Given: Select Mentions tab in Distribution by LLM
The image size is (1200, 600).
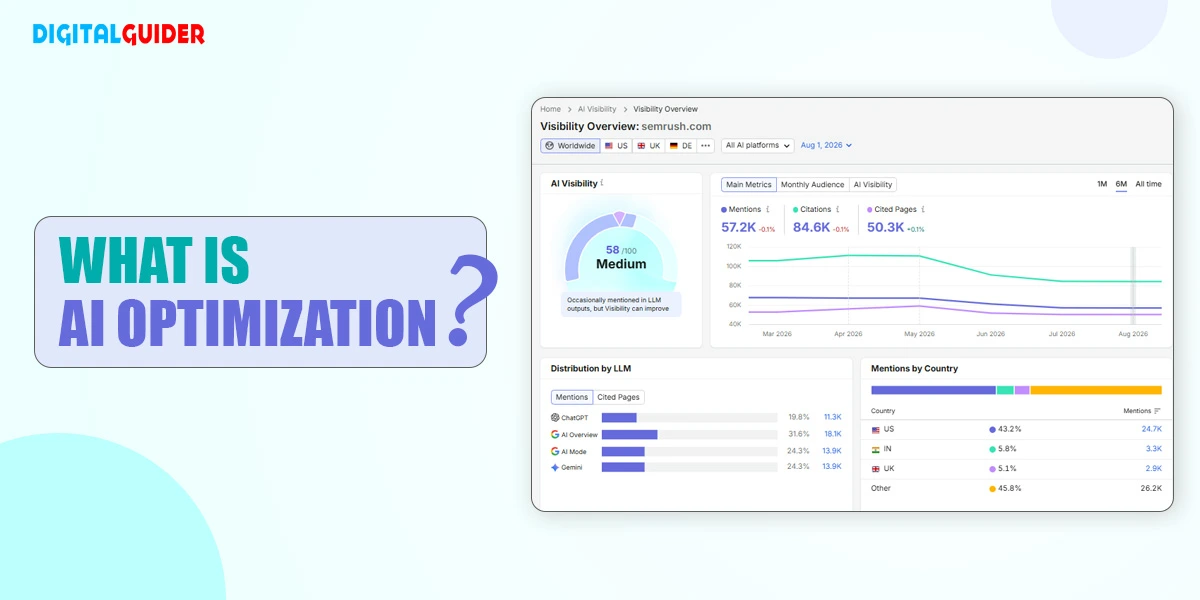Looking at the screenshot, I should tap(572, 397).
